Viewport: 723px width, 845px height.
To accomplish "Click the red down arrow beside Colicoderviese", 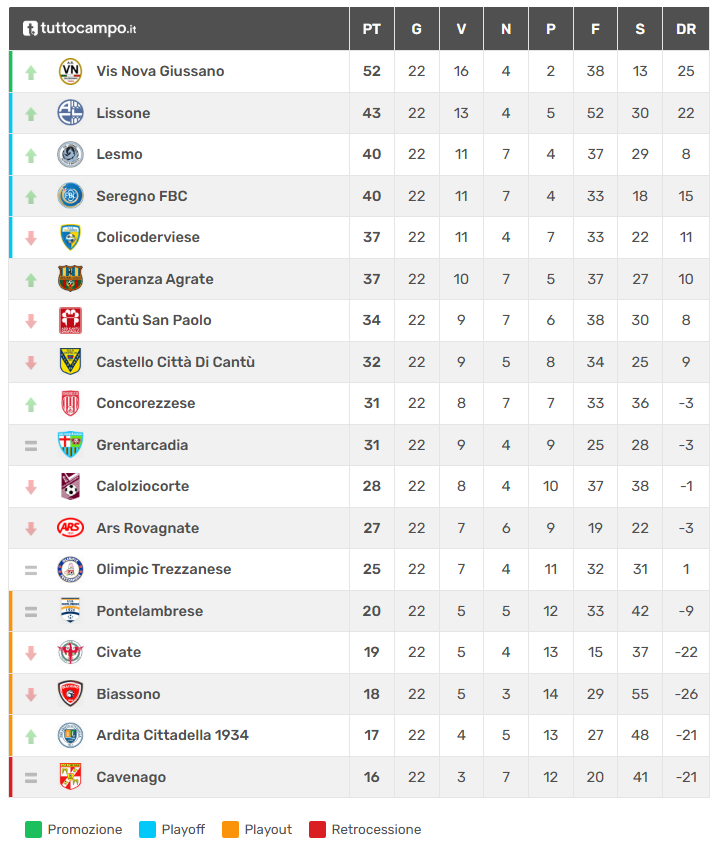I will pos(31,238).
